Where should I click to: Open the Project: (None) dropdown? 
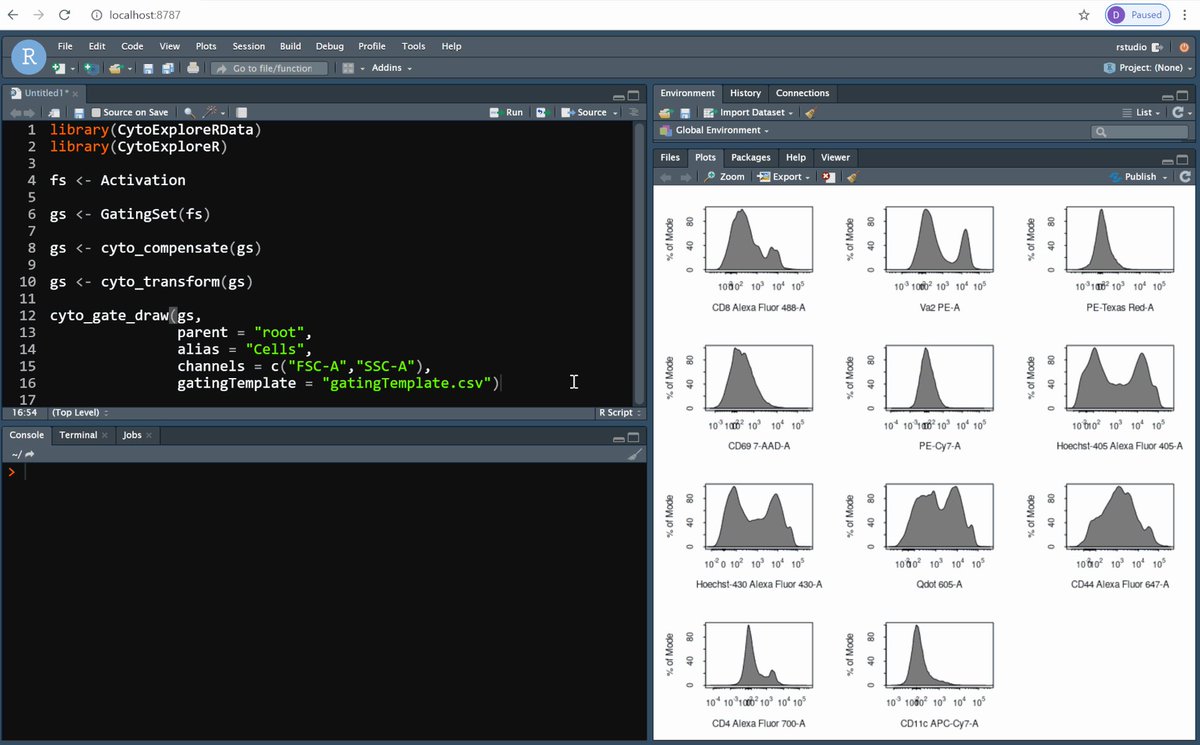click(1149, 68)
